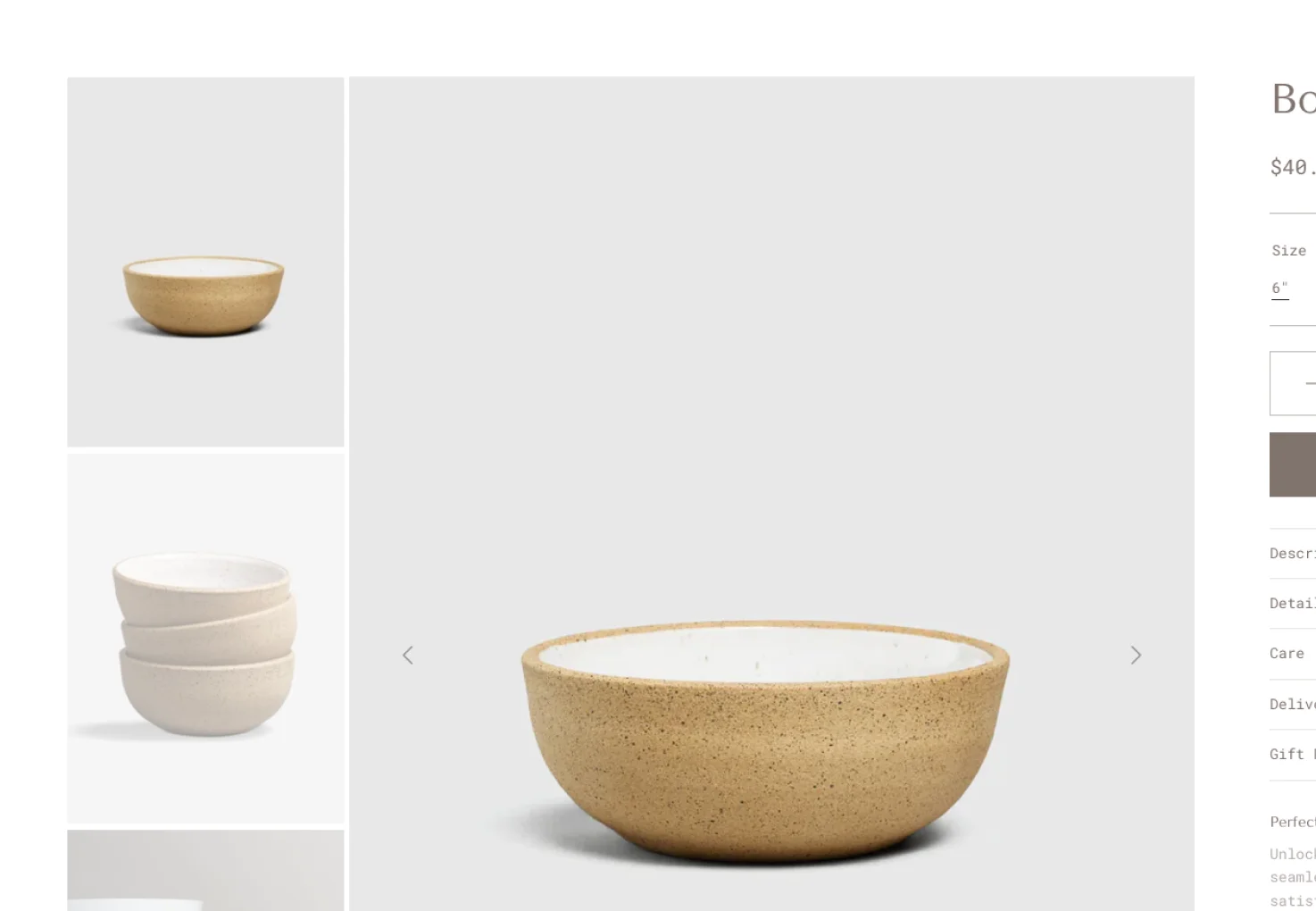
Task: Expand the Details section
Action: coord(1293,604)
